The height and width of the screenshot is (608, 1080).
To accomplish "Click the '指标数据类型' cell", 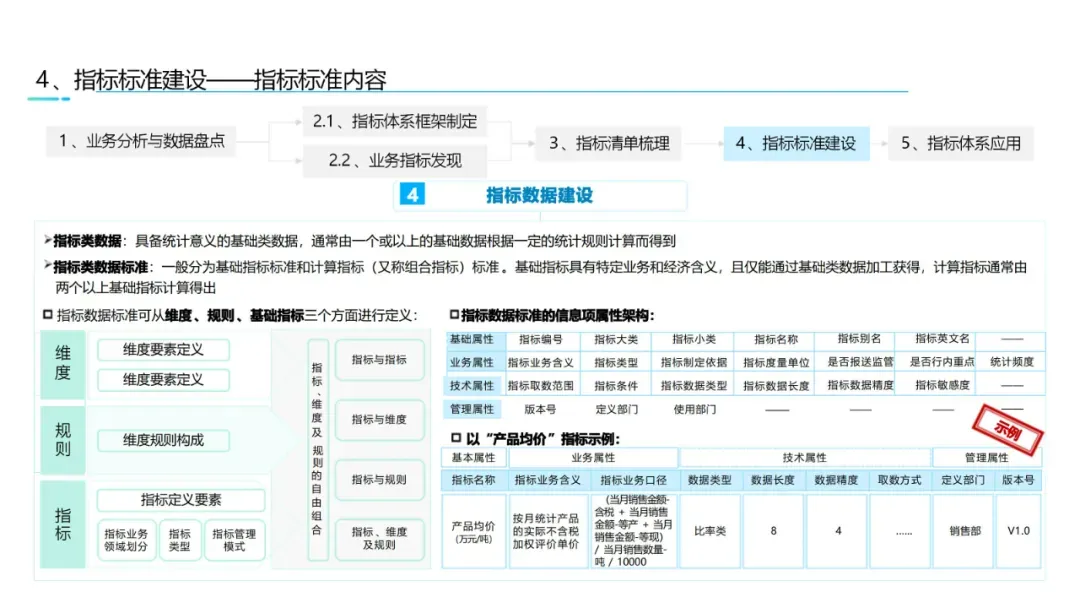I will pos(694,386).
